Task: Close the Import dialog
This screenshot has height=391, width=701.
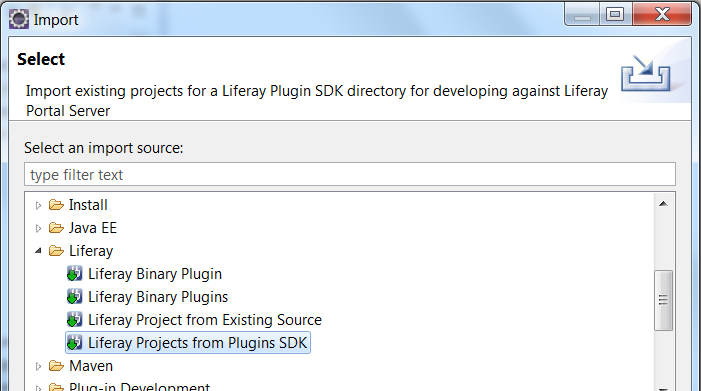Action: click(x=662, y=15)
